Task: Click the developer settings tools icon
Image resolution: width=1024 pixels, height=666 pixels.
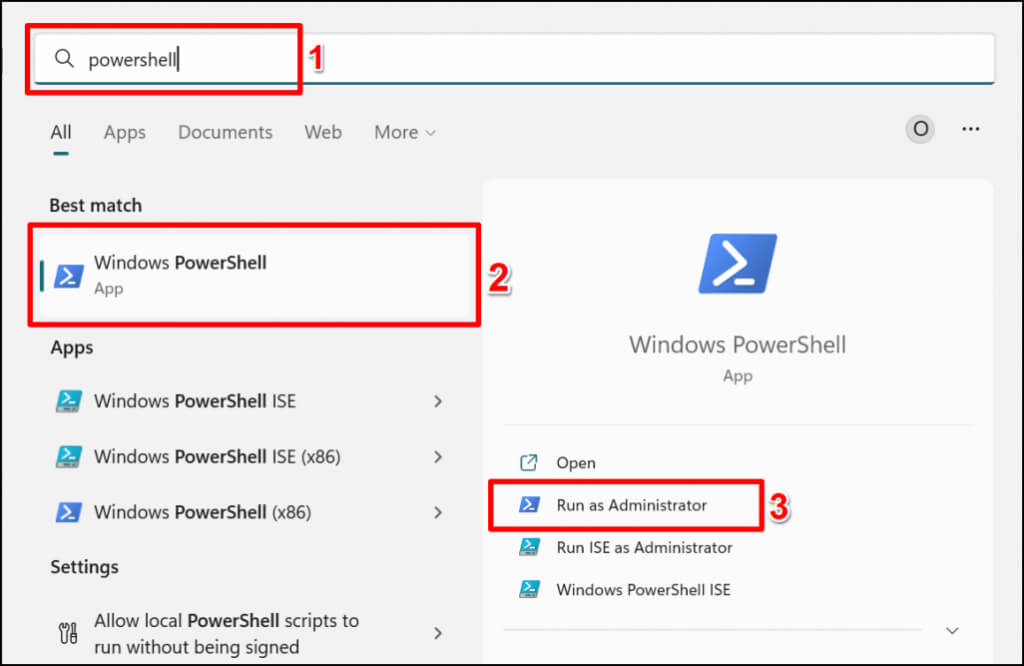Action: click(68, 633)
